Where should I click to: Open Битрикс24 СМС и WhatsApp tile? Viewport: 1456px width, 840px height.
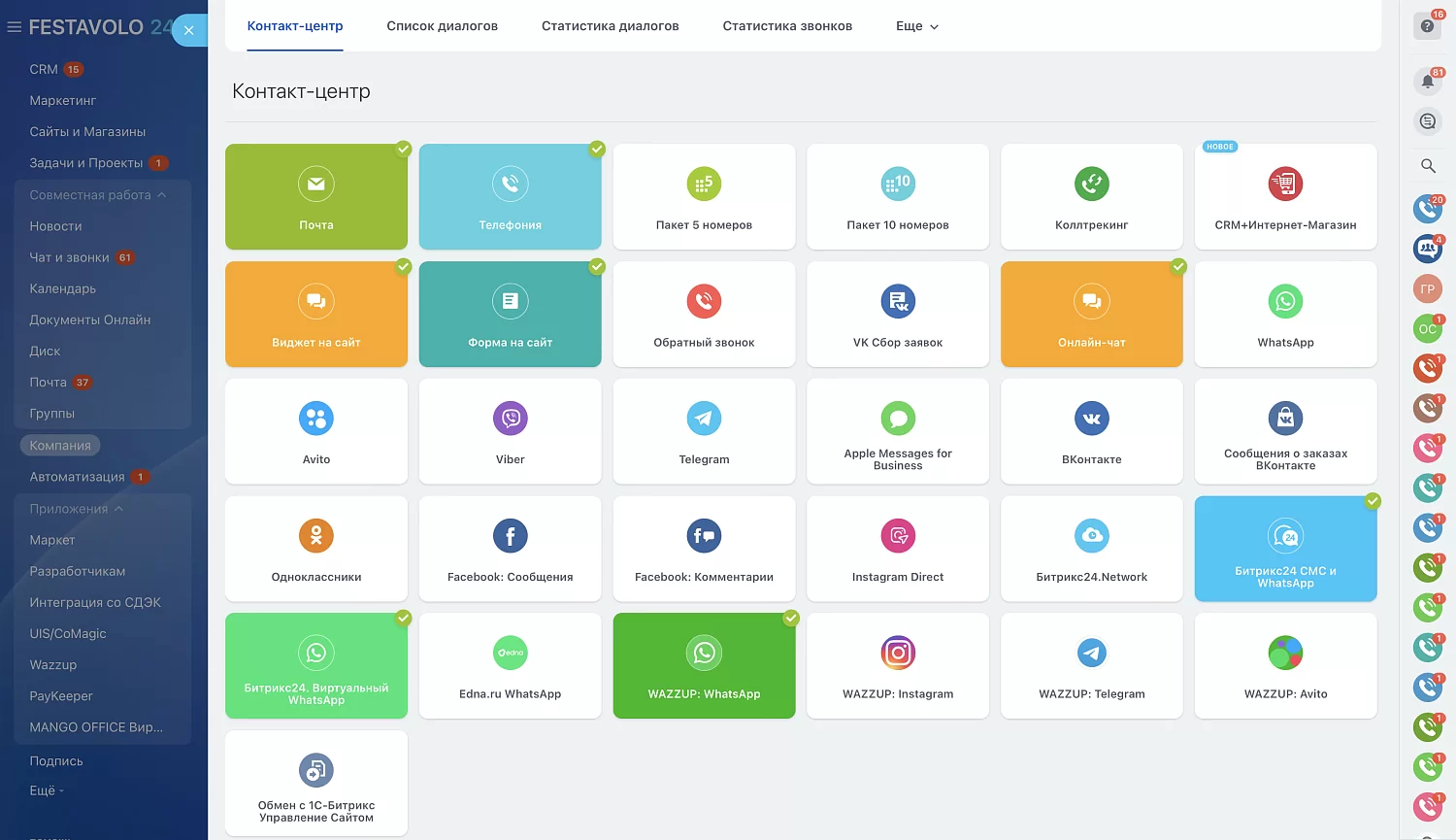coord(1286,549)
